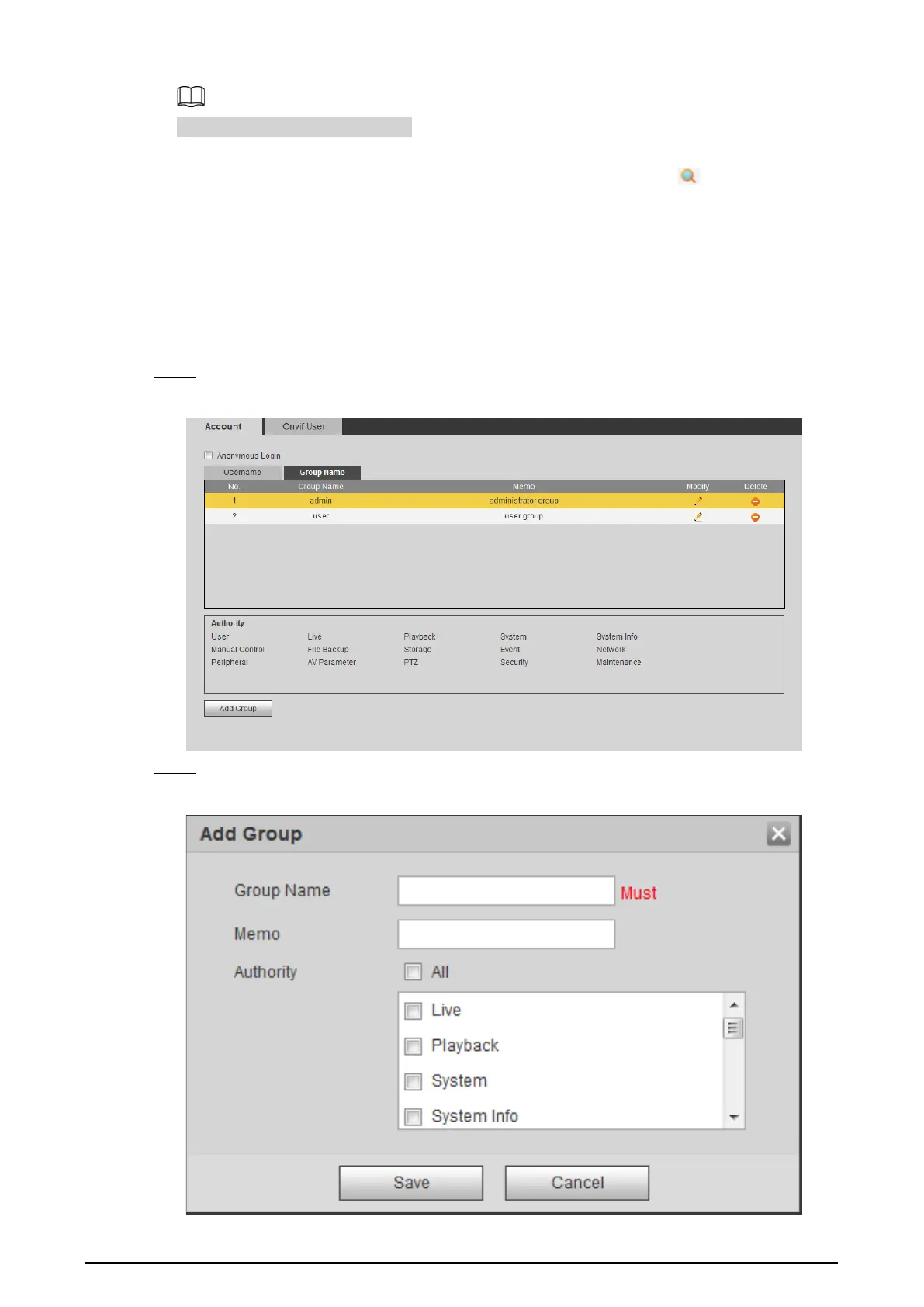Click the magnifying glass search icon
This screenshot has width=924, height=1307.
point(688,176)
